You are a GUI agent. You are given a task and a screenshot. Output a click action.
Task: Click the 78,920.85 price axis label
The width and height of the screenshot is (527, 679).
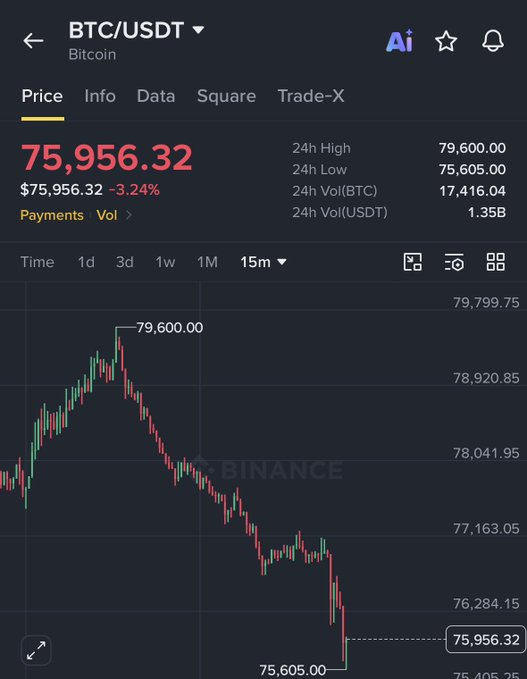[x=486, y=378]
